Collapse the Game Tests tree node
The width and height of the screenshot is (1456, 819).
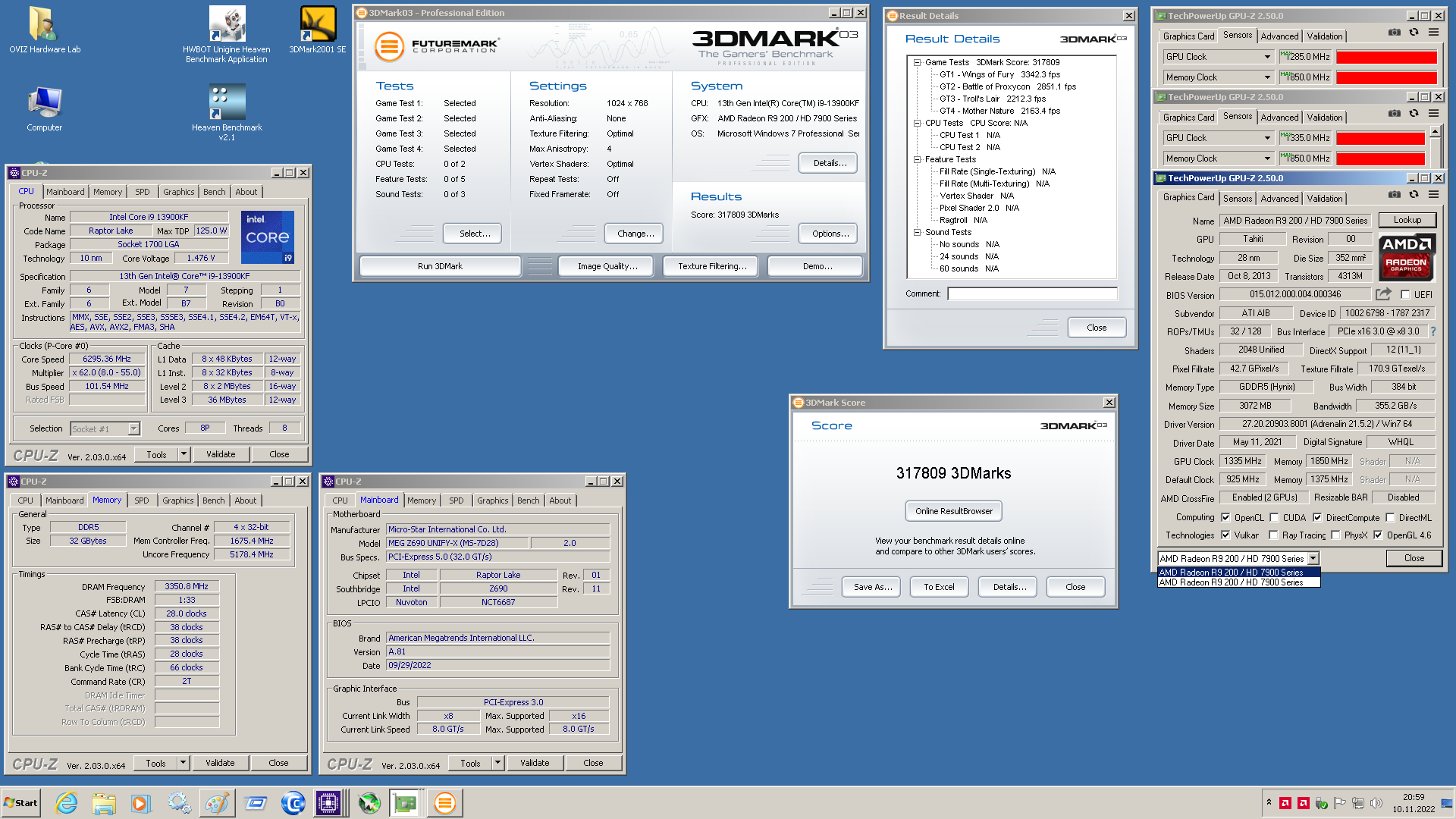917,62
